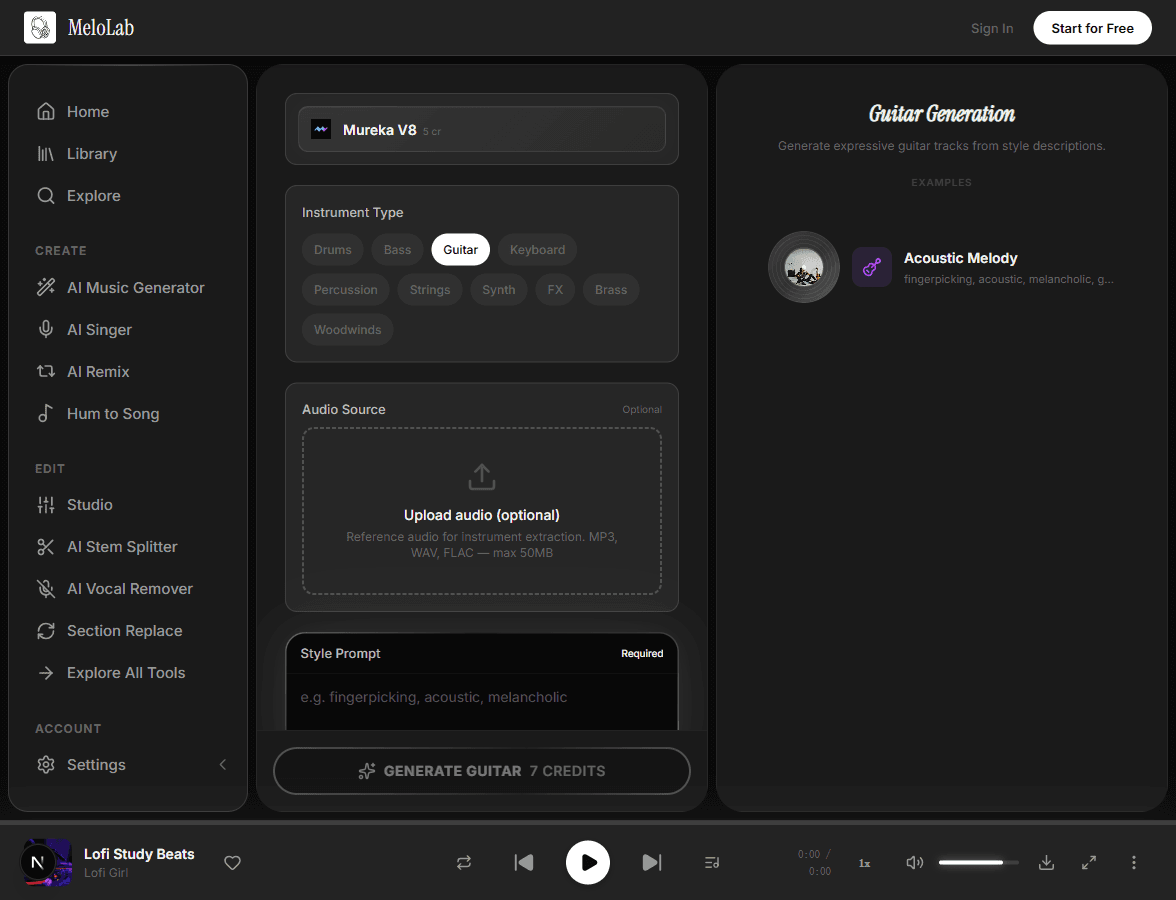Click the main play button
The height and width of the screenshot is (900, 1176).
pos(587,862)
